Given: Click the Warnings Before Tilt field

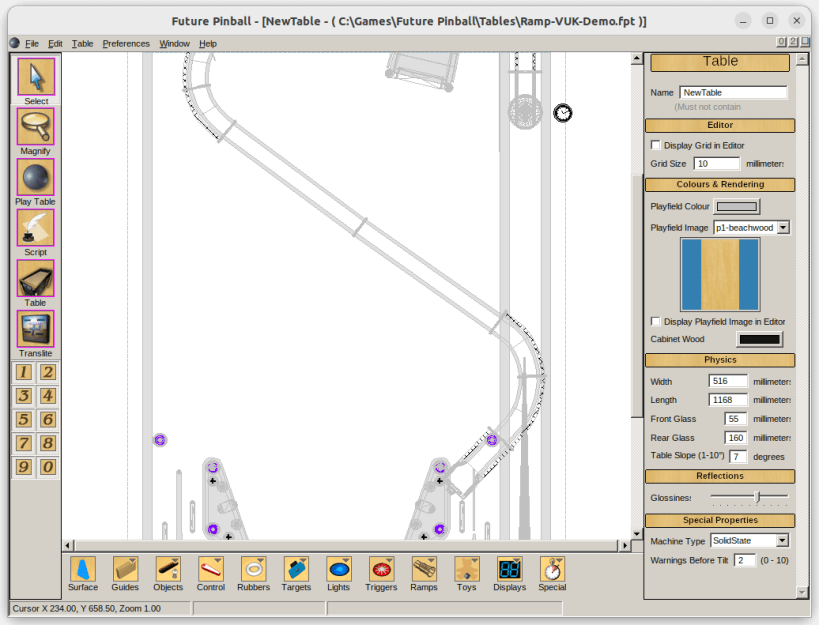Looking at the screenshot, I should (x=745, y=560).
